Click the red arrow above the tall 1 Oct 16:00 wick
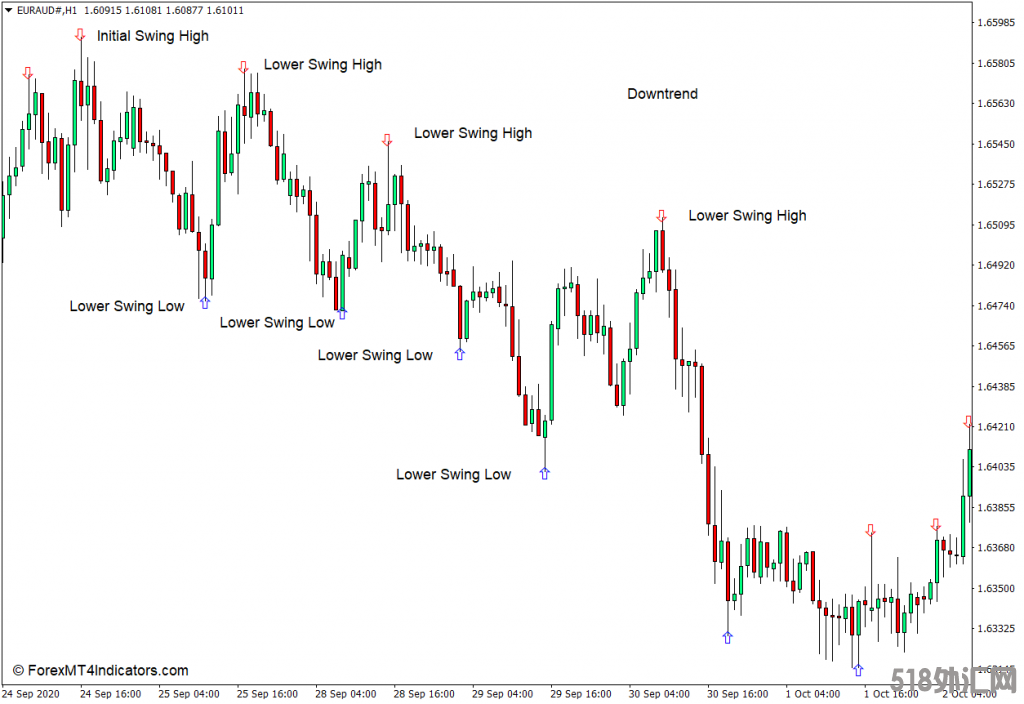1024x704 pixels. [871, 530]
